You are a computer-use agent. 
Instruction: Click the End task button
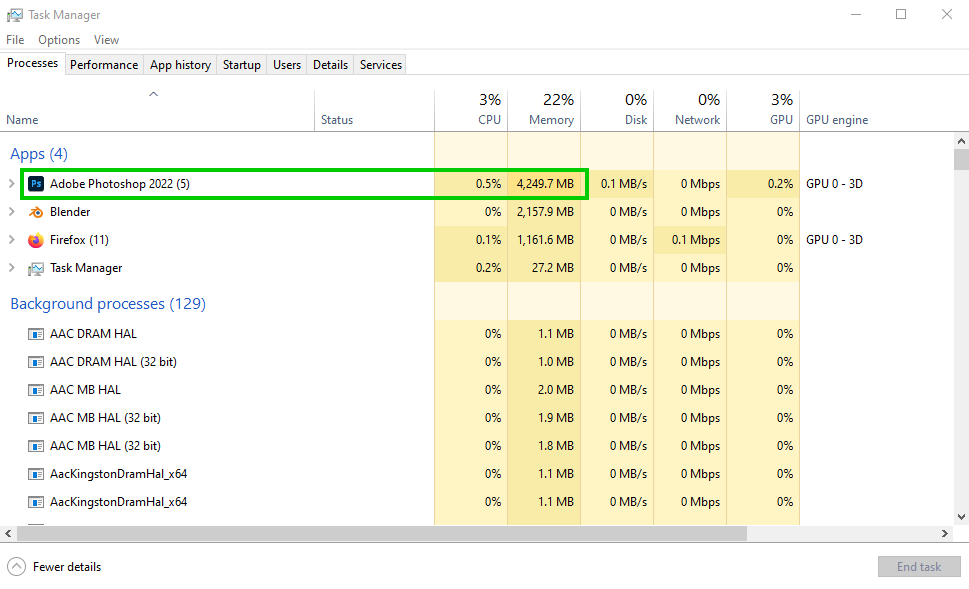(x=918, y=567)
